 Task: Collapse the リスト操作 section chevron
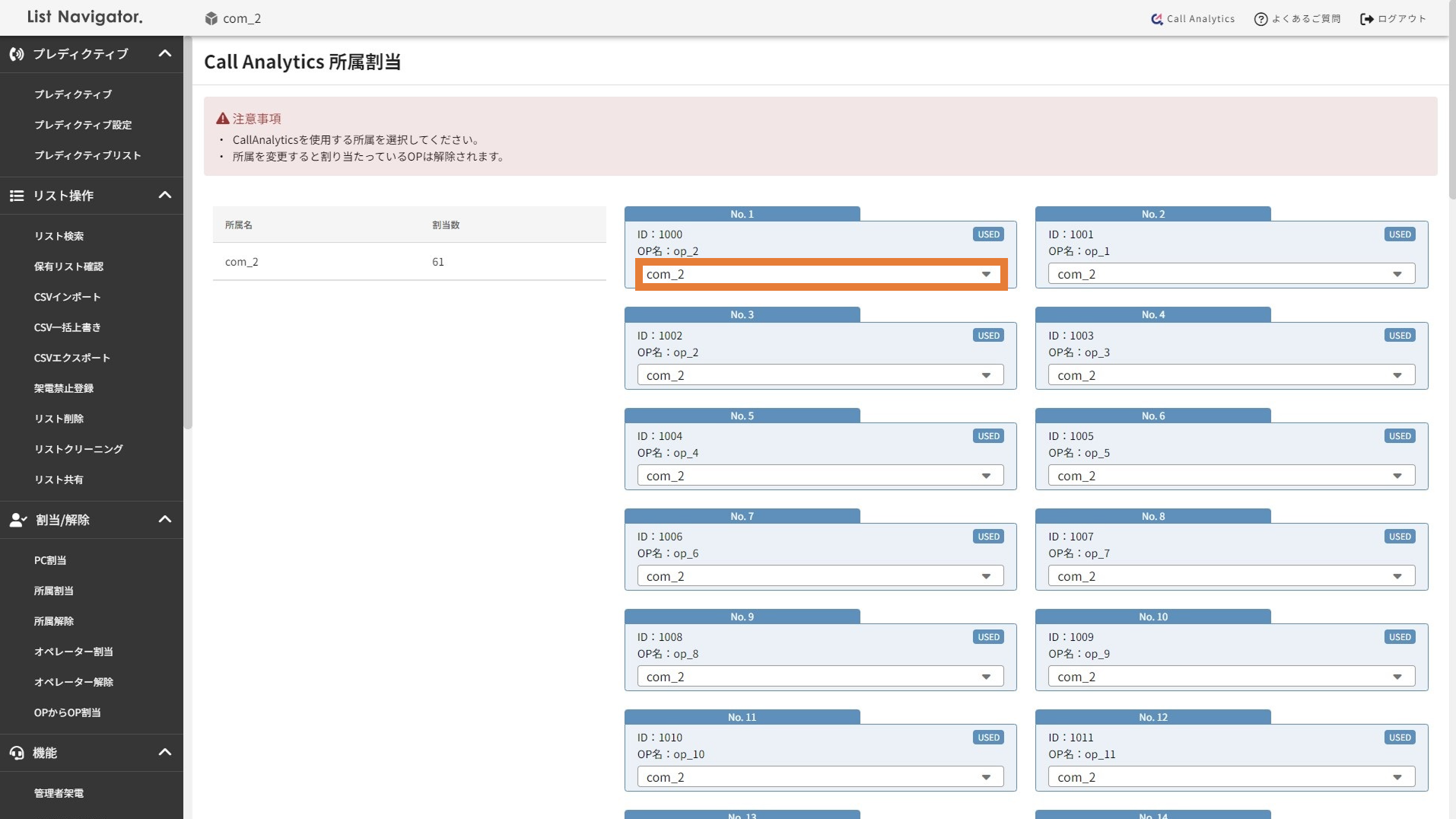point(164,196)
